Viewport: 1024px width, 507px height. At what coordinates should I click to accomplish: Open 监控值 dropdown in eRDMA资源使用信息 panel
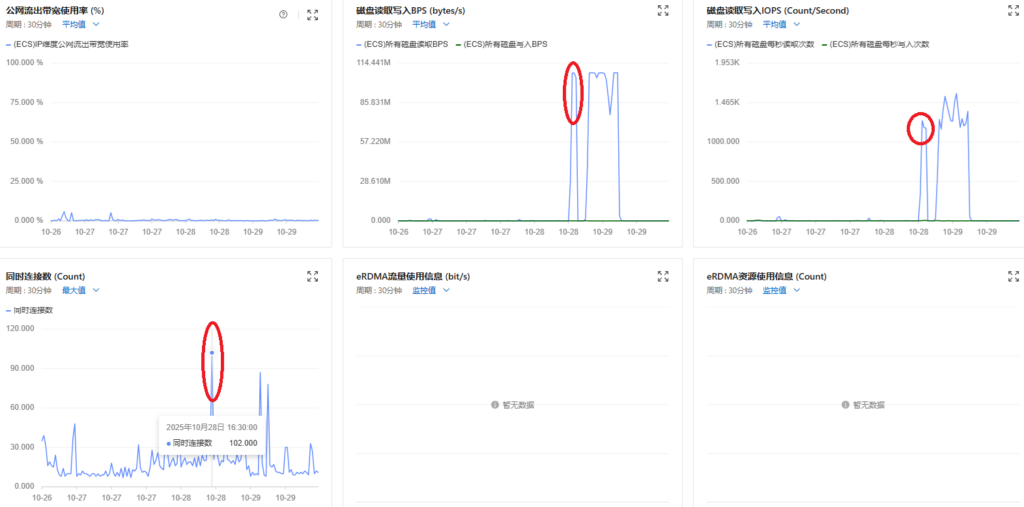coord(781,290)
